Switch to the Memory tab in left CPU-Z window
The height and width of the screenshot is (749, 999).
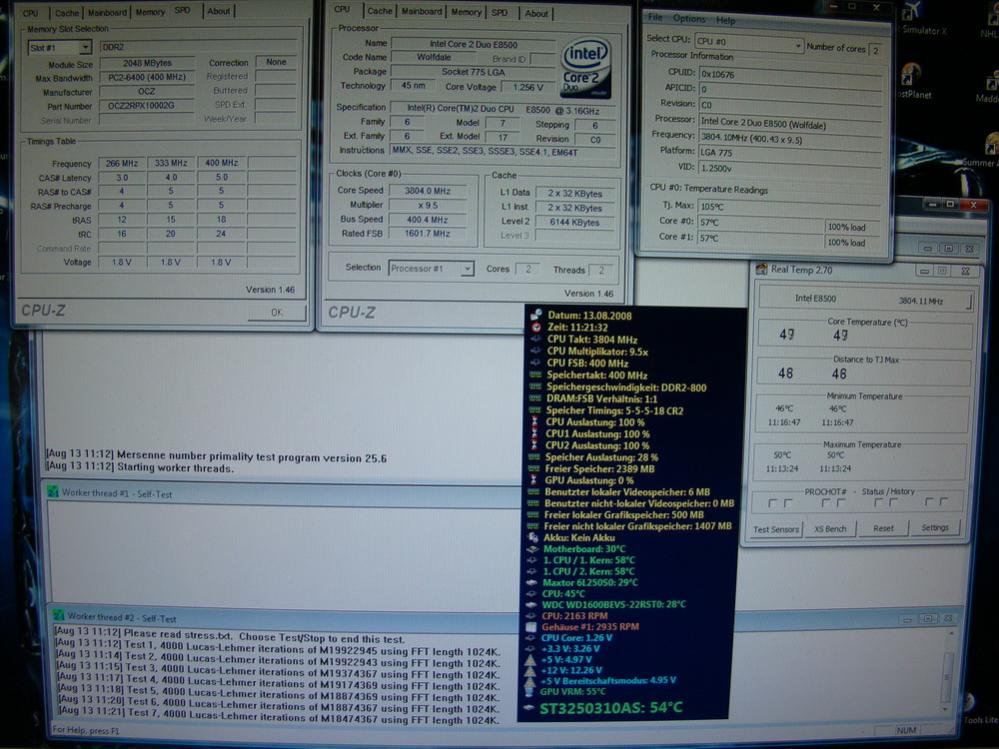pos(150,11)
